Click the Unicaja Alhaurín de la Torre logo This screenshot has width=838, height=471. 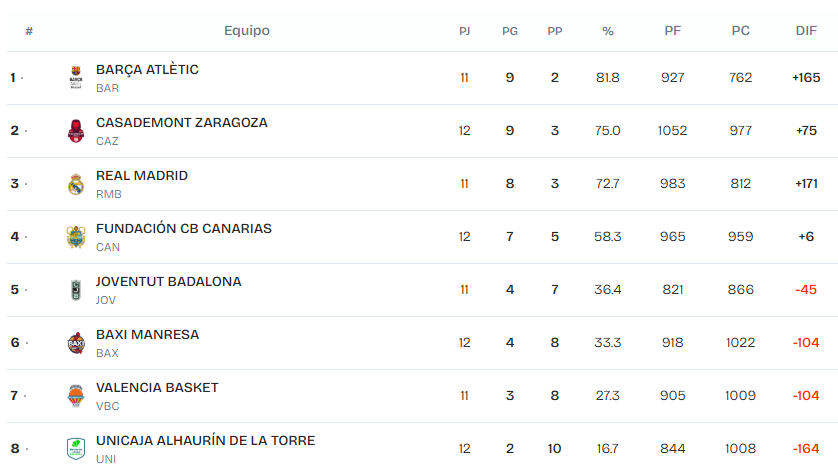click(x=76, y=449)
